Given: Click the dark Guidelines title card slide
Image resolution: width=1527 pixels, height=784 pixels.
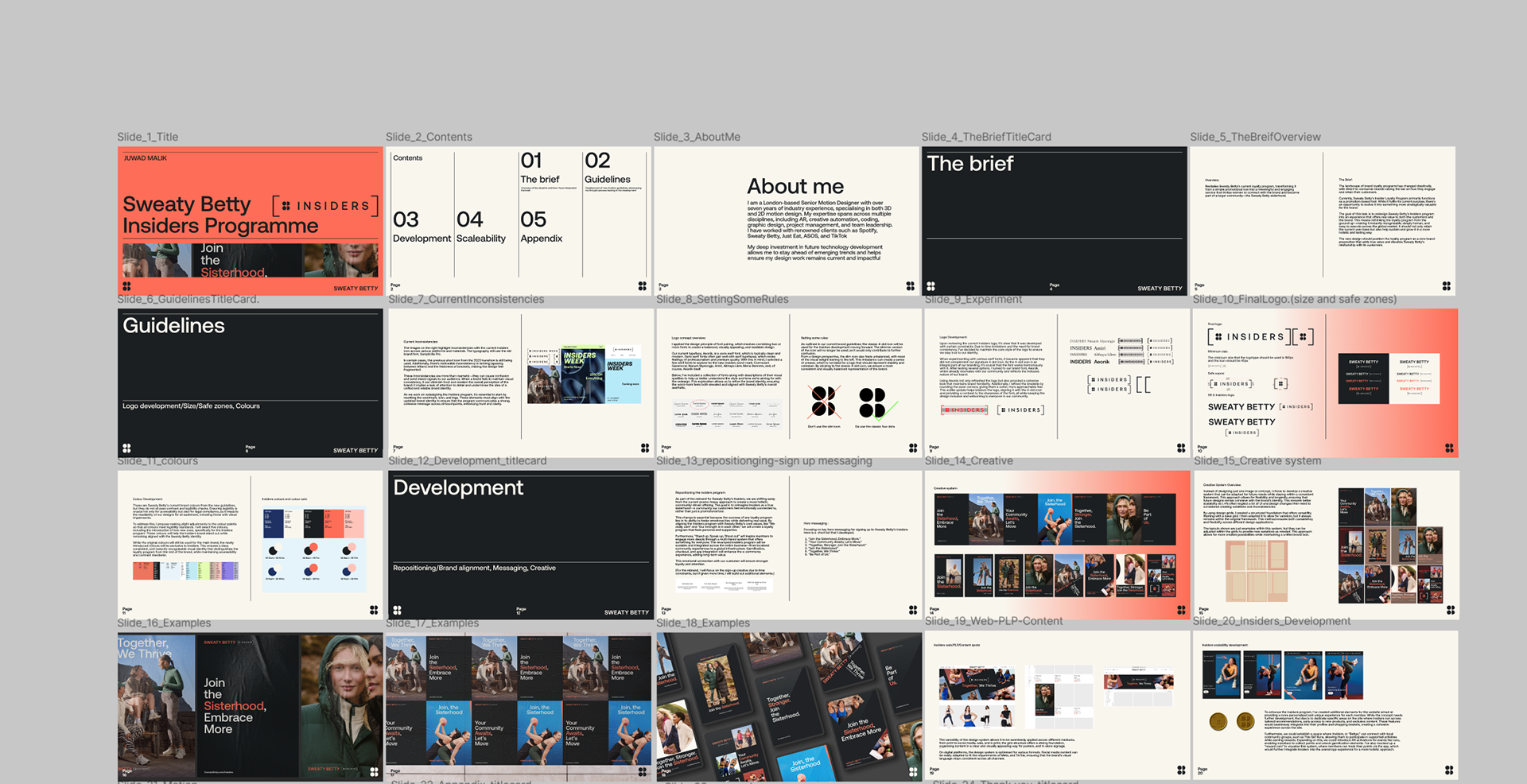Looking at the screenshot, I should 251,383.
